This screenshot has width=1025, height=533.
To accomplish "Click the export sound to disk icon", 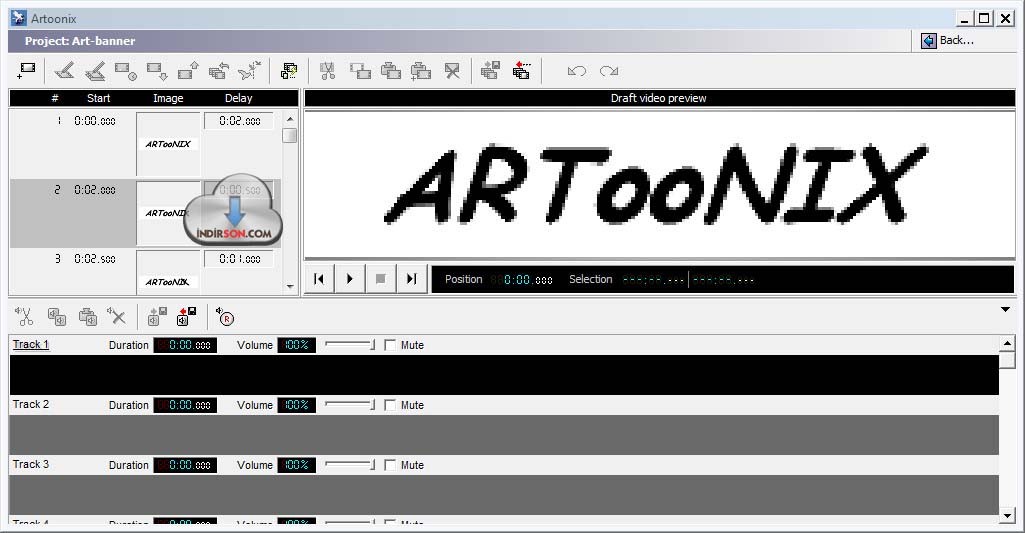I will pos(157,317).
